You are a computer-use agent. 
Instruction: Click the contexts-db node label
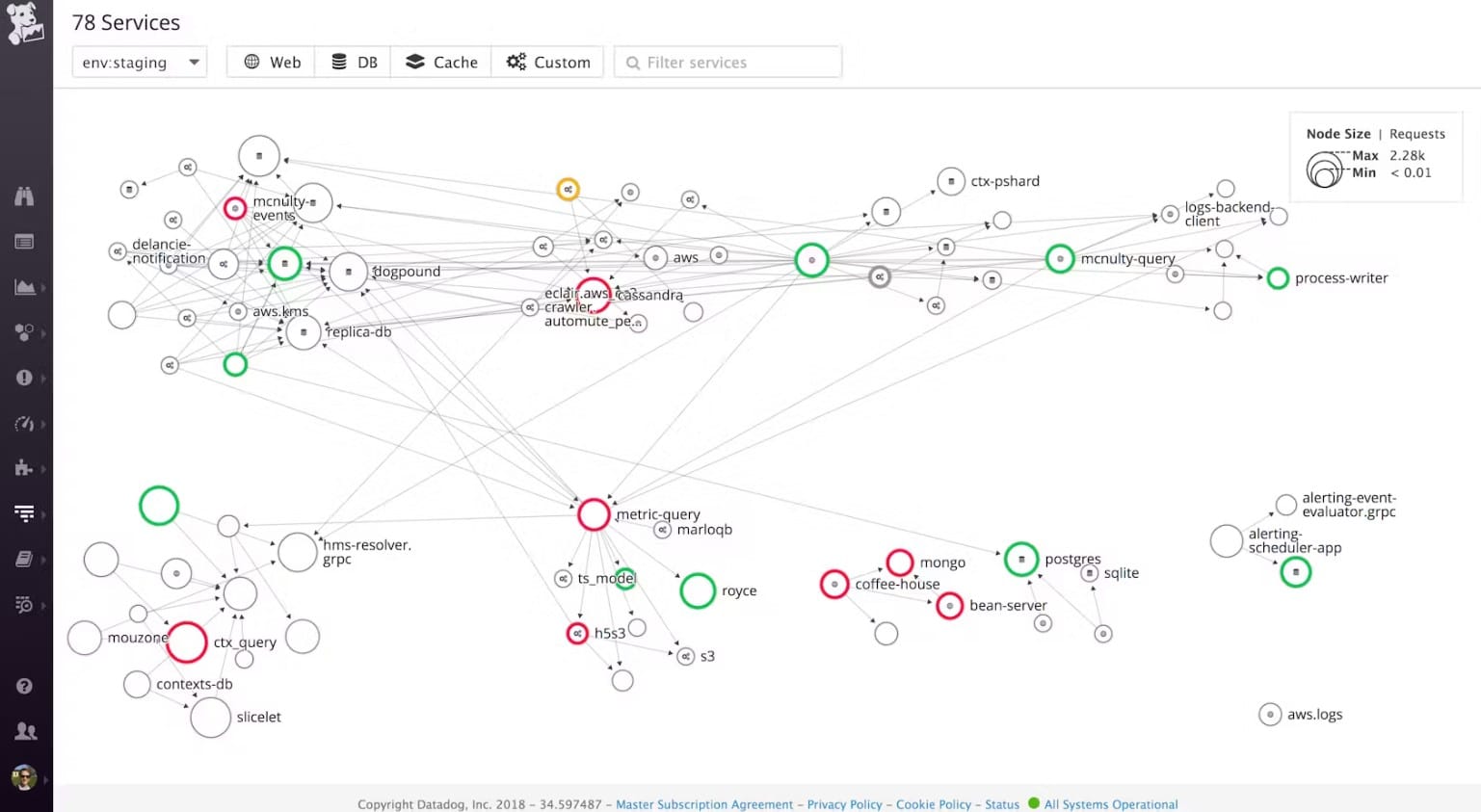click(x=195, y=684)
